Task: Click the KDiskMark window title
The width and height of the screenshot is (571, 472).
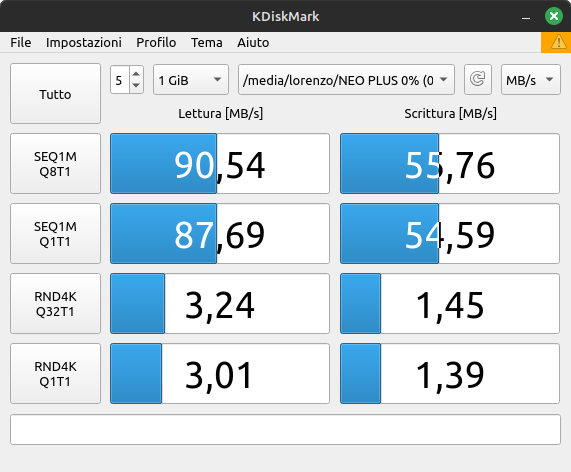Action: tap(286, 16)
